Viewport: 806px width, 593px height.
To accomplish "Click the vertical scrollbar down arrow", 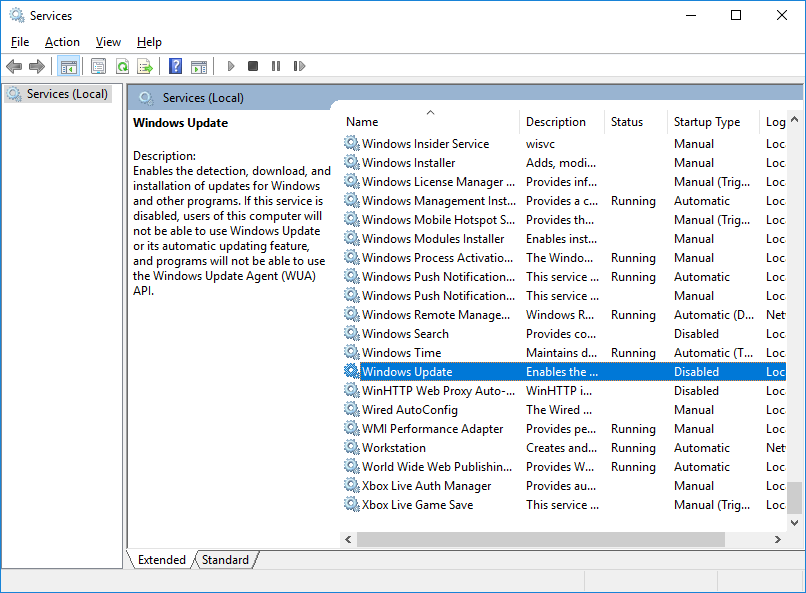I will (x=794, y=523).
